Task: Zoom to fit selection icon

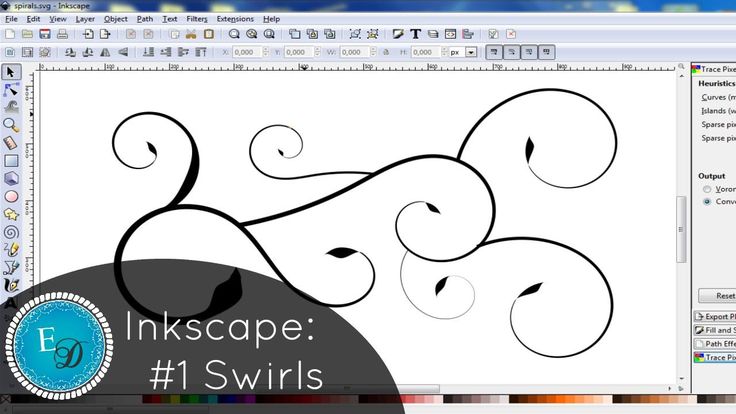Action: tap(234, 34)
